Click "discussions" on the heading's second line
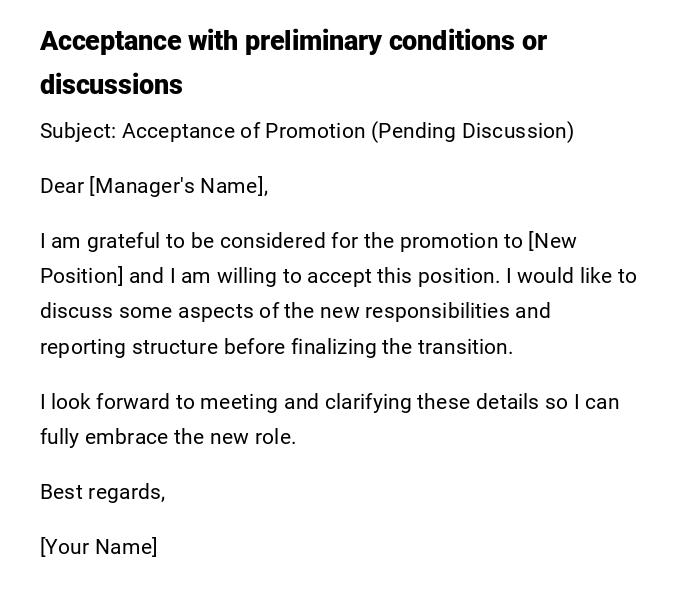This screenshot has width=700, height=610. 111,85
